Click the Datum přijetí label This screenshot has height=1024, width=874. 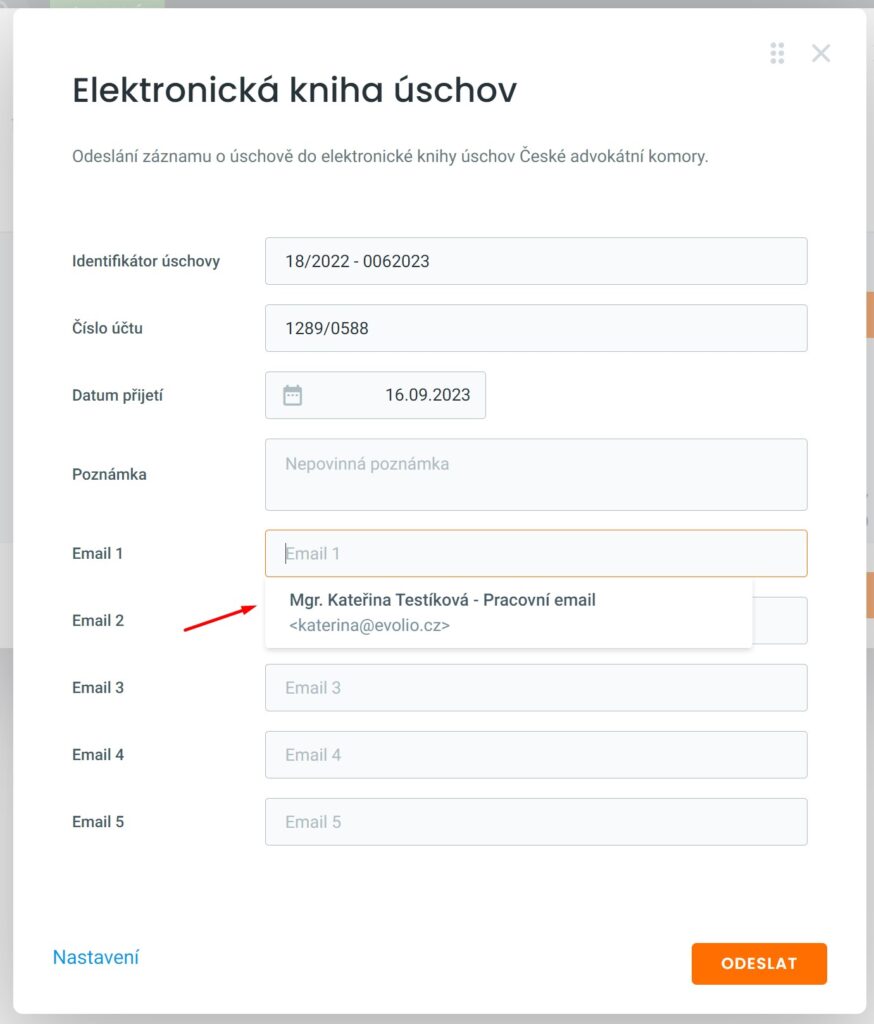tap(117, 395)
